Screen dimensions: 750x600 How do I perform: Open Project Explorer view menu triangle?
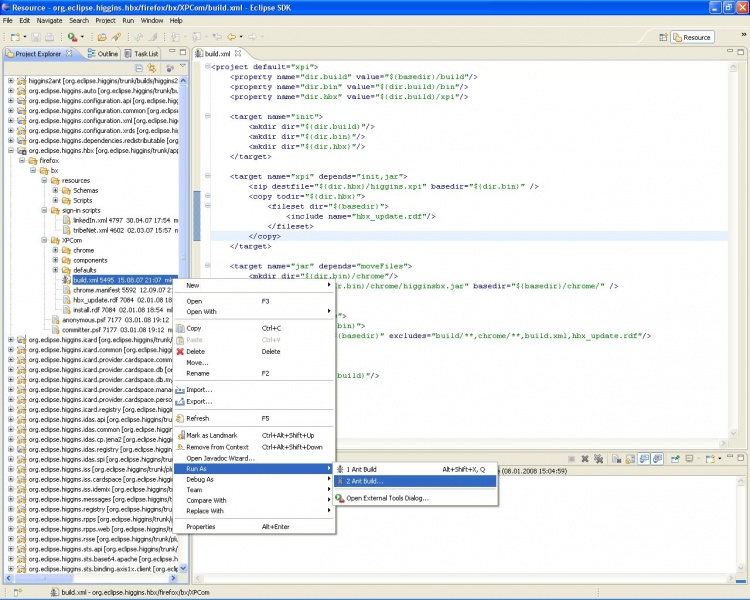pyautogui.click(x=182, y=67)
